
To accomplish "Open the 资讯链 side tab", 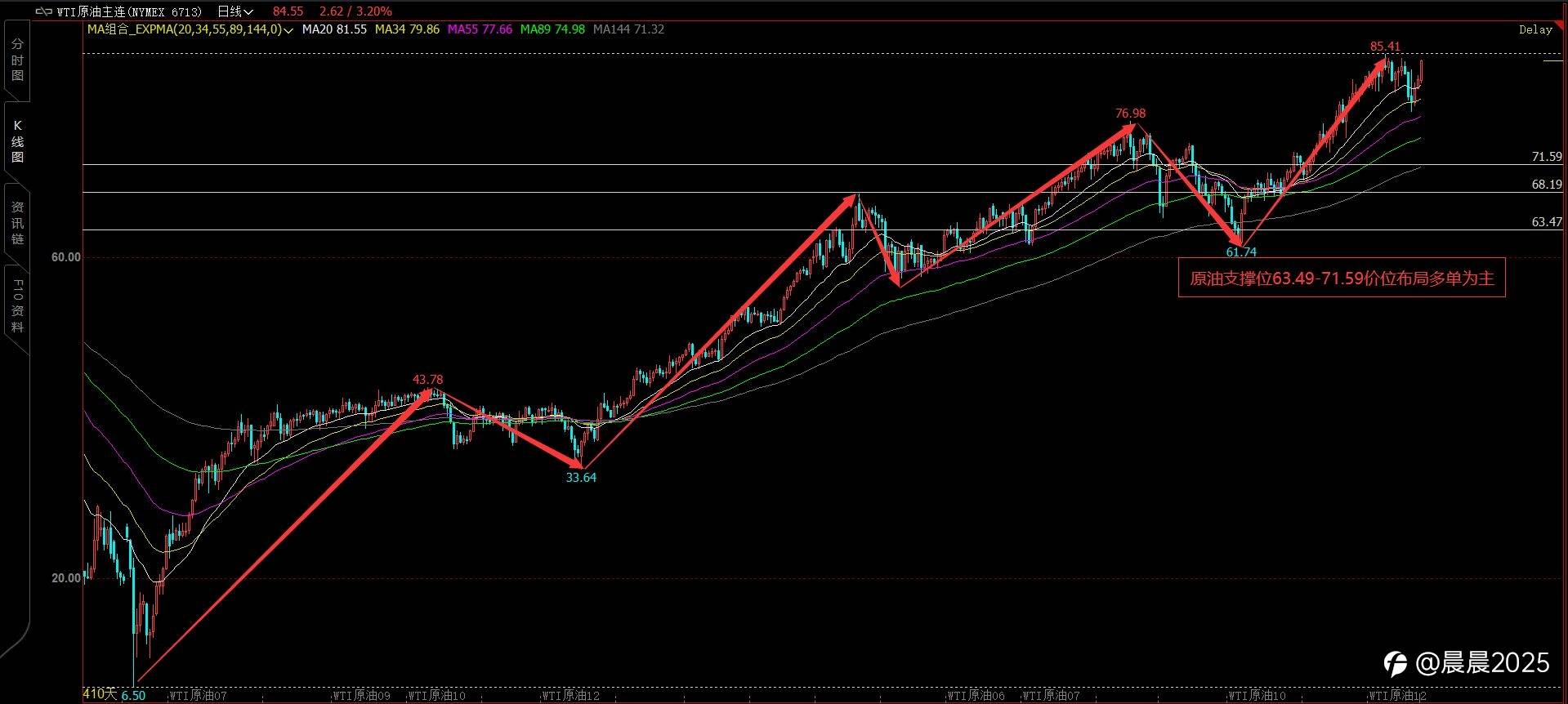I will (x=17, y=223).
